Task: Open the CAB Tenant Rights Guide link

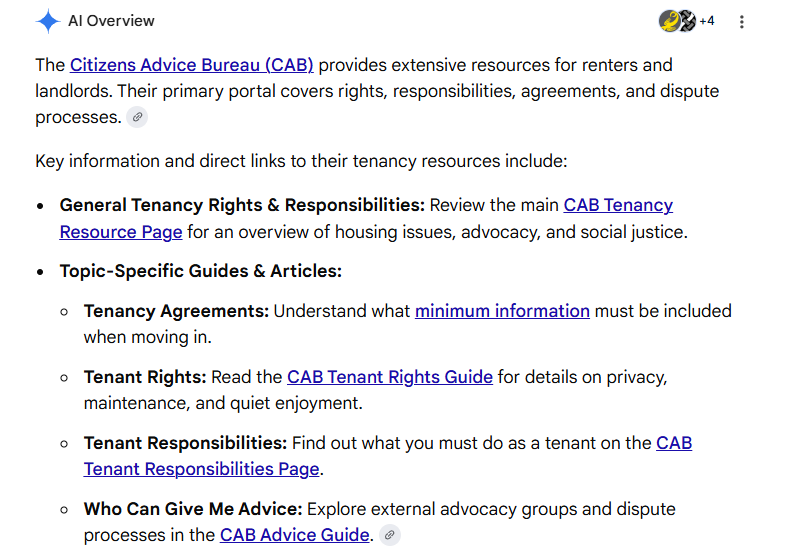Action: tap(389, 377)
